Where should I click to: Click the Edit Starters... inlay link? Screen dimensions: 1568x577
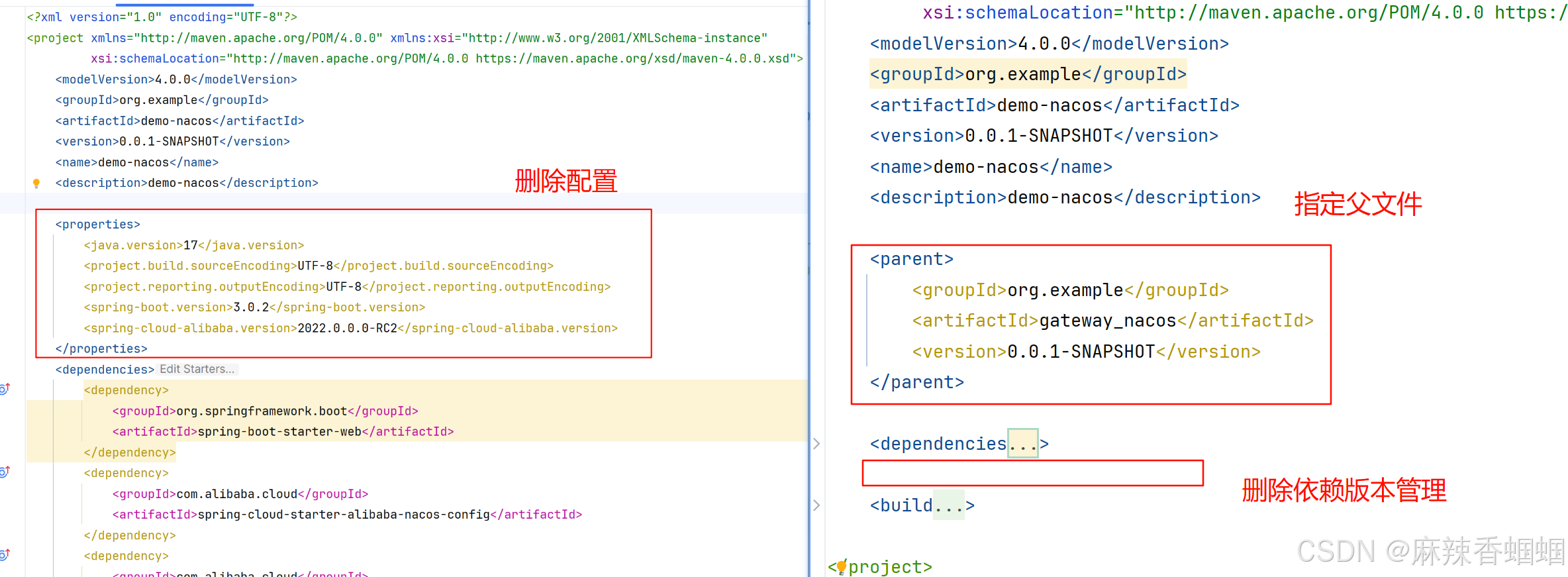click(197, 370)
